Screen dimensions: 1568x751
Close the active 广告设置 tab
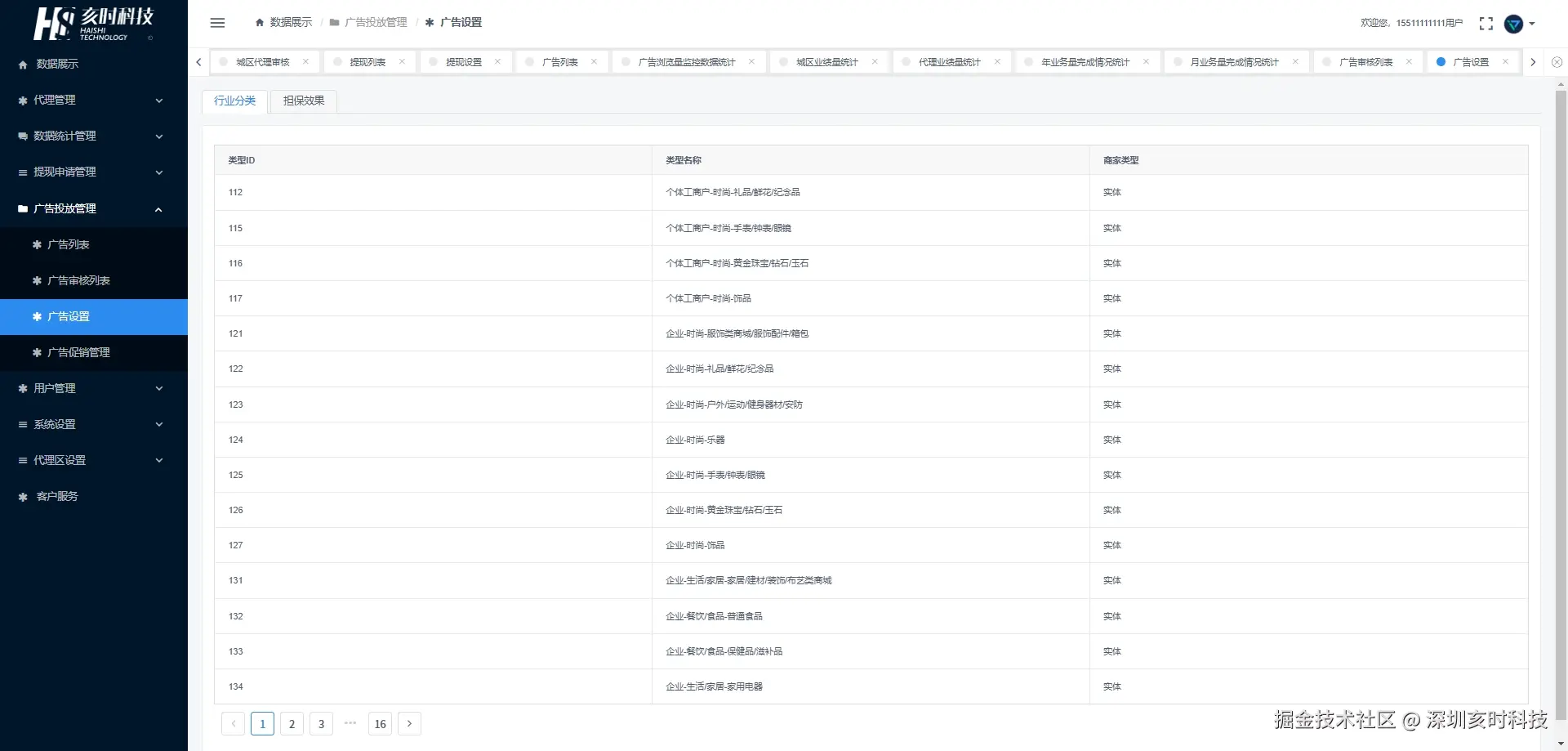(x=1505, y=62)
